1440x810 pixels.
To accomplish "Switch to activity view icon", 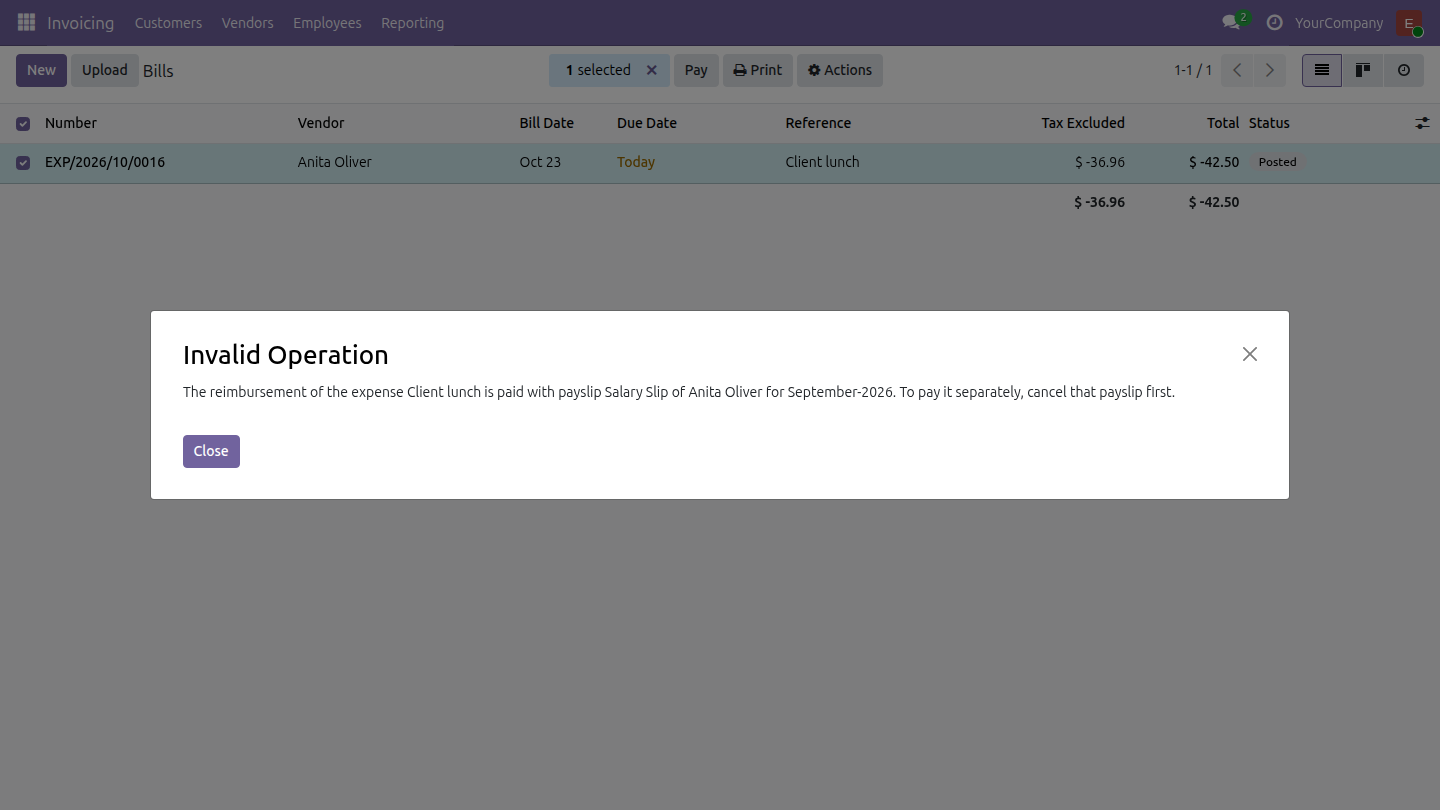I will [x=1404, y=70].
